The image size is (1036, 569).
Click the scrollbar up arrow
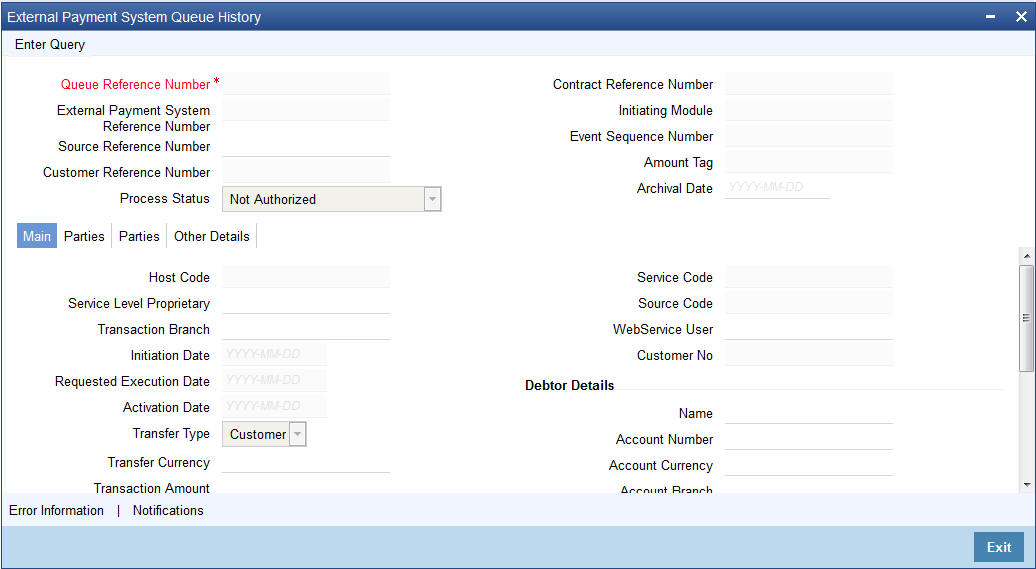(1027, 256)
